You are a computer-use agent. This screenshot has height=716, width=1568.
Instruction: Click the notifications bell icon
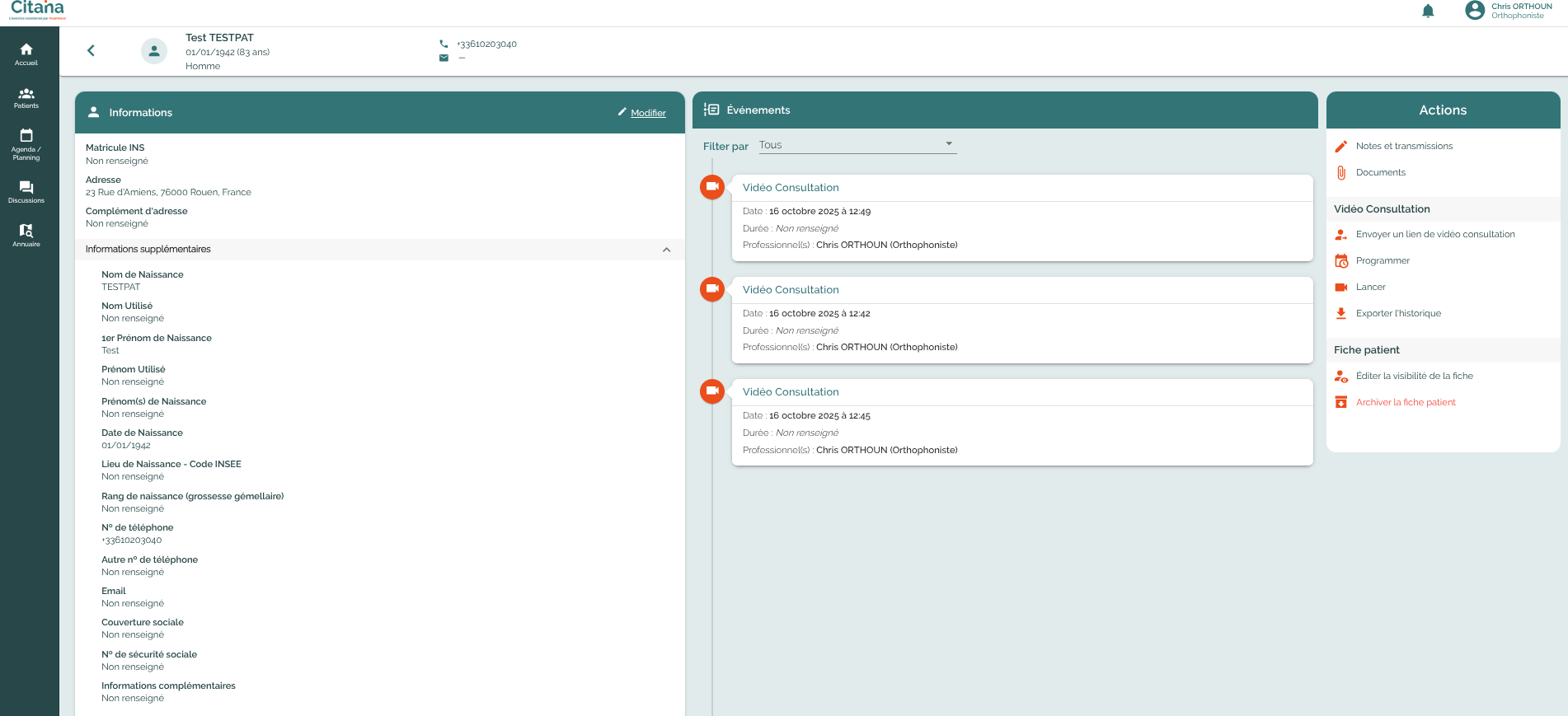coord(1428,11)
